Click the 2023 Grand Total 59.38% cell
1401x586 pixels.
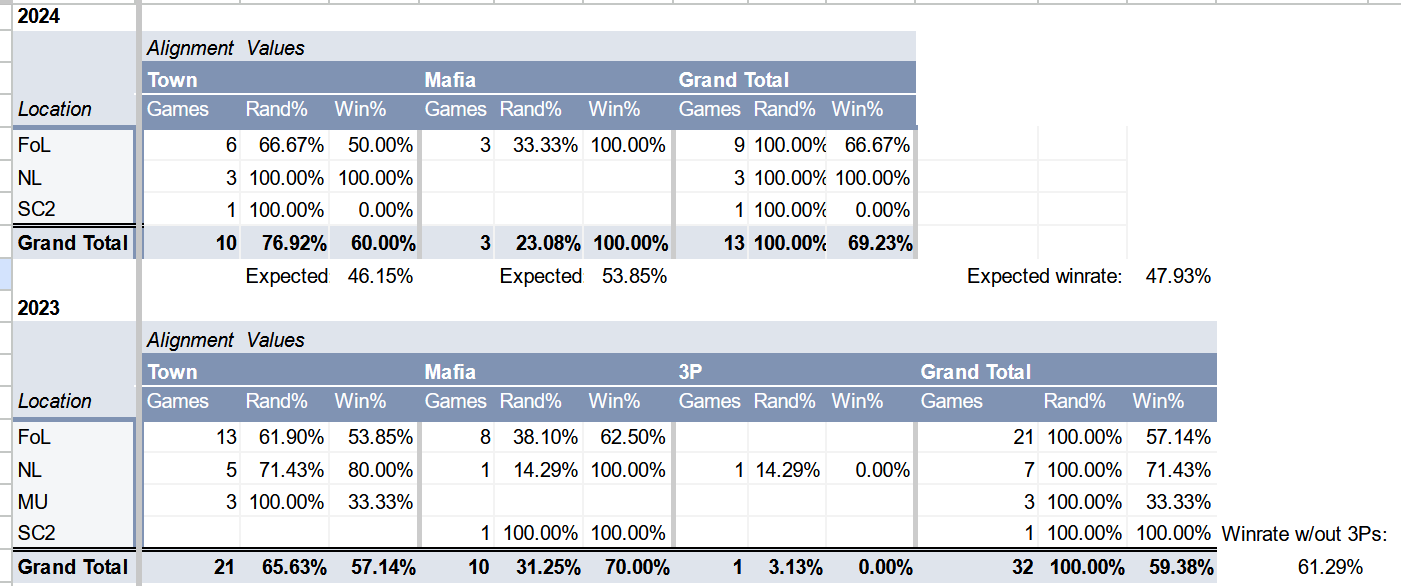pyautogui.click(x=1172, y=567)
